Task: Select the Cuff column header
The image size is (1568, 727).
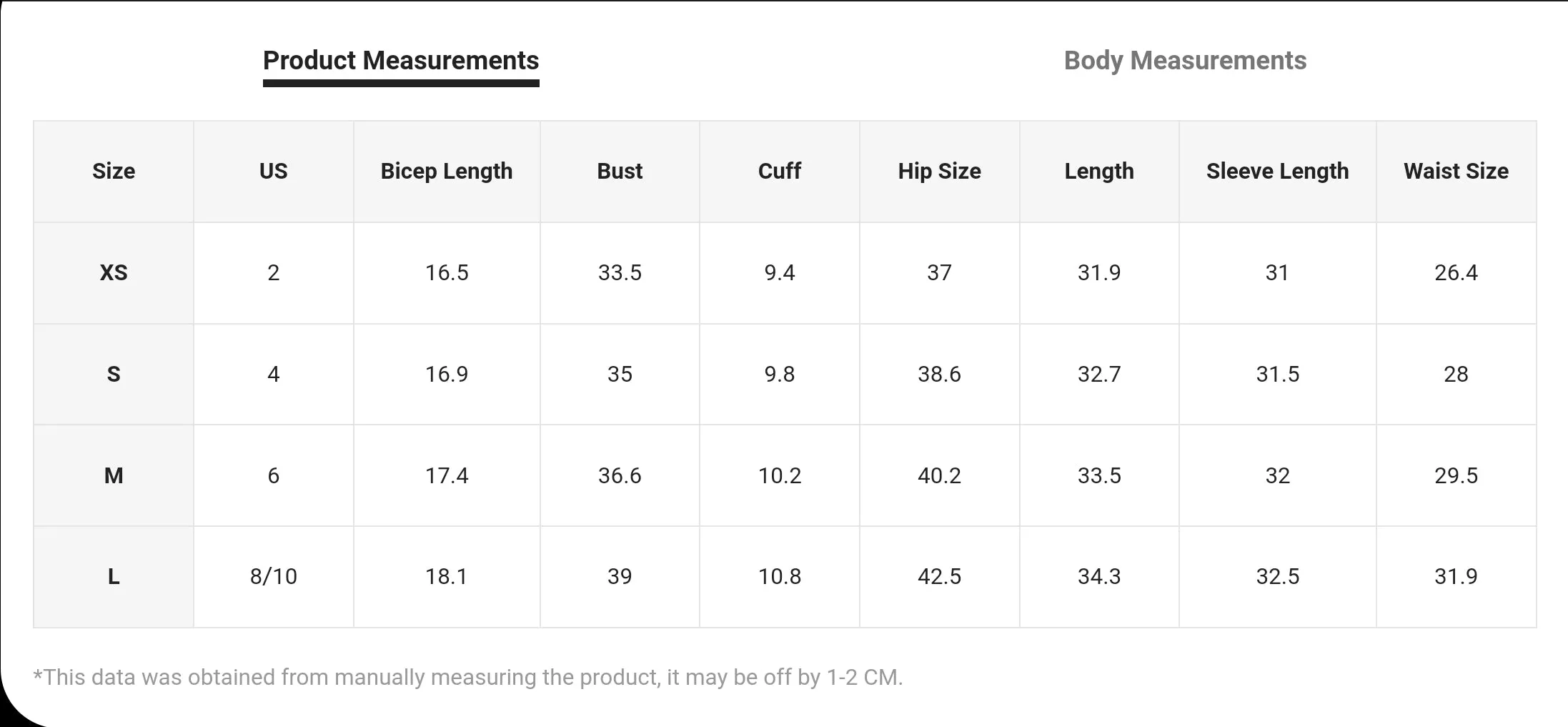Action: [x=779, y=172]
